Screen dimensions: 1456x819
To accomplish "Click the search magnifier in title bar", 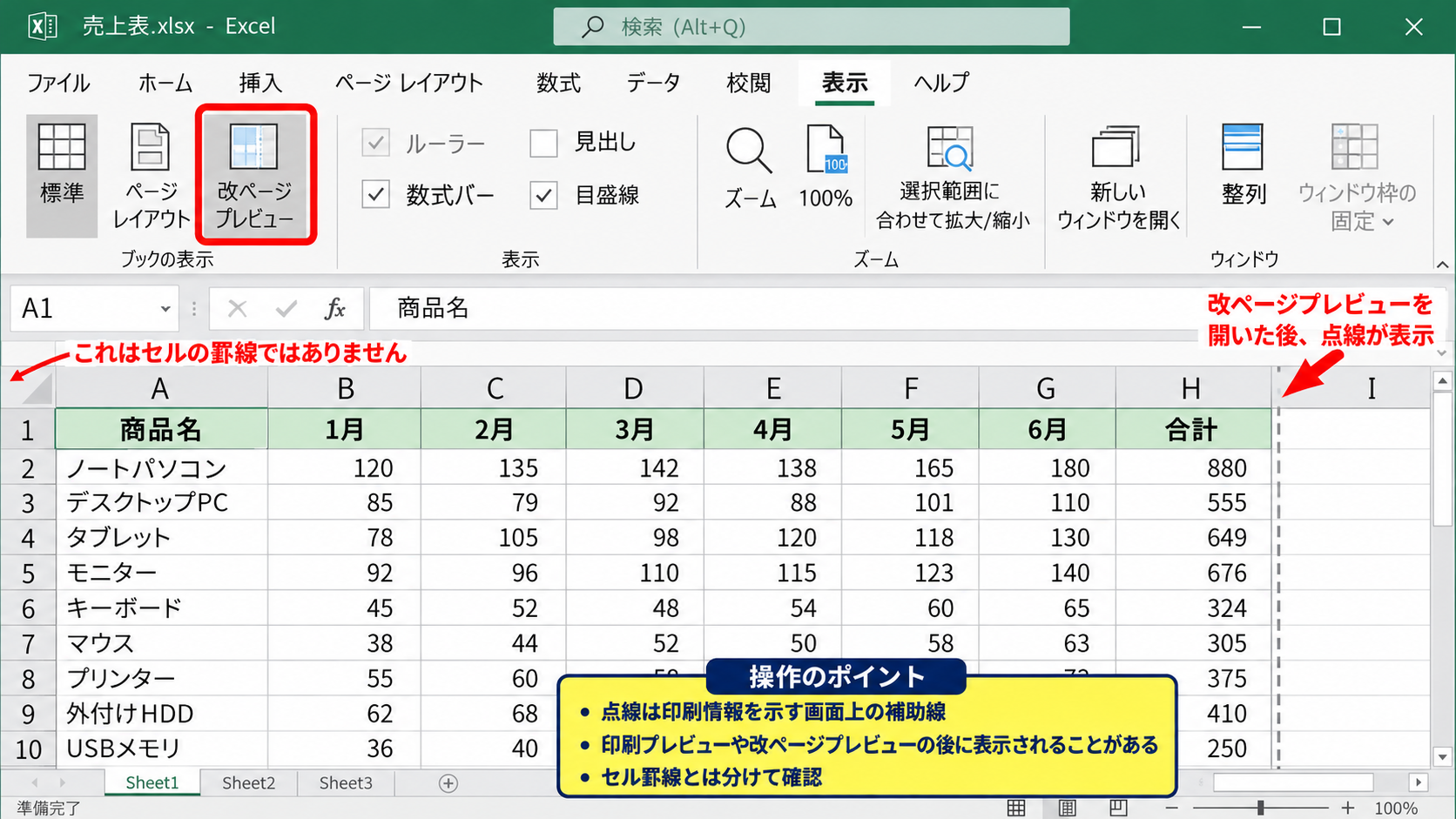I will (593, 27).
